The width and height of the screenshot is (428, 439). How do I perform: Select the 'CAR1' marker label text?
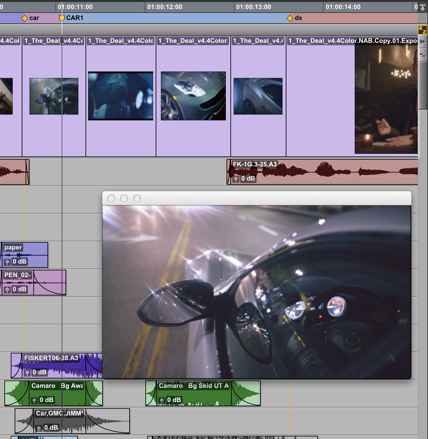[74, 18]
